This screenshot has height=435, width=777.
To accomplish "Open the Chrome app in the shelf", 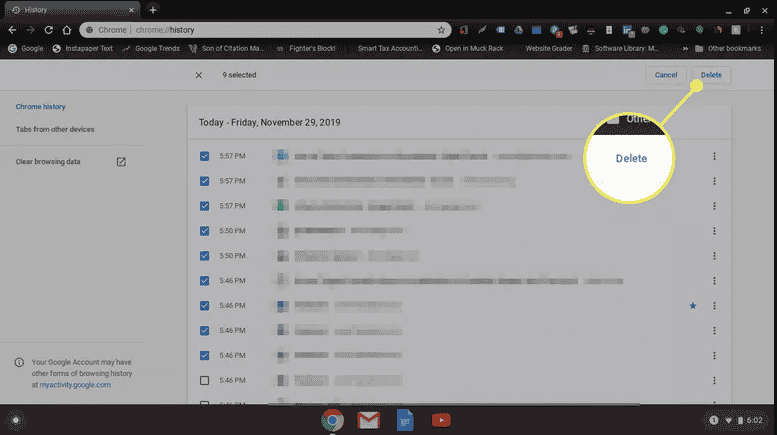I will click(x=333, y=420).
